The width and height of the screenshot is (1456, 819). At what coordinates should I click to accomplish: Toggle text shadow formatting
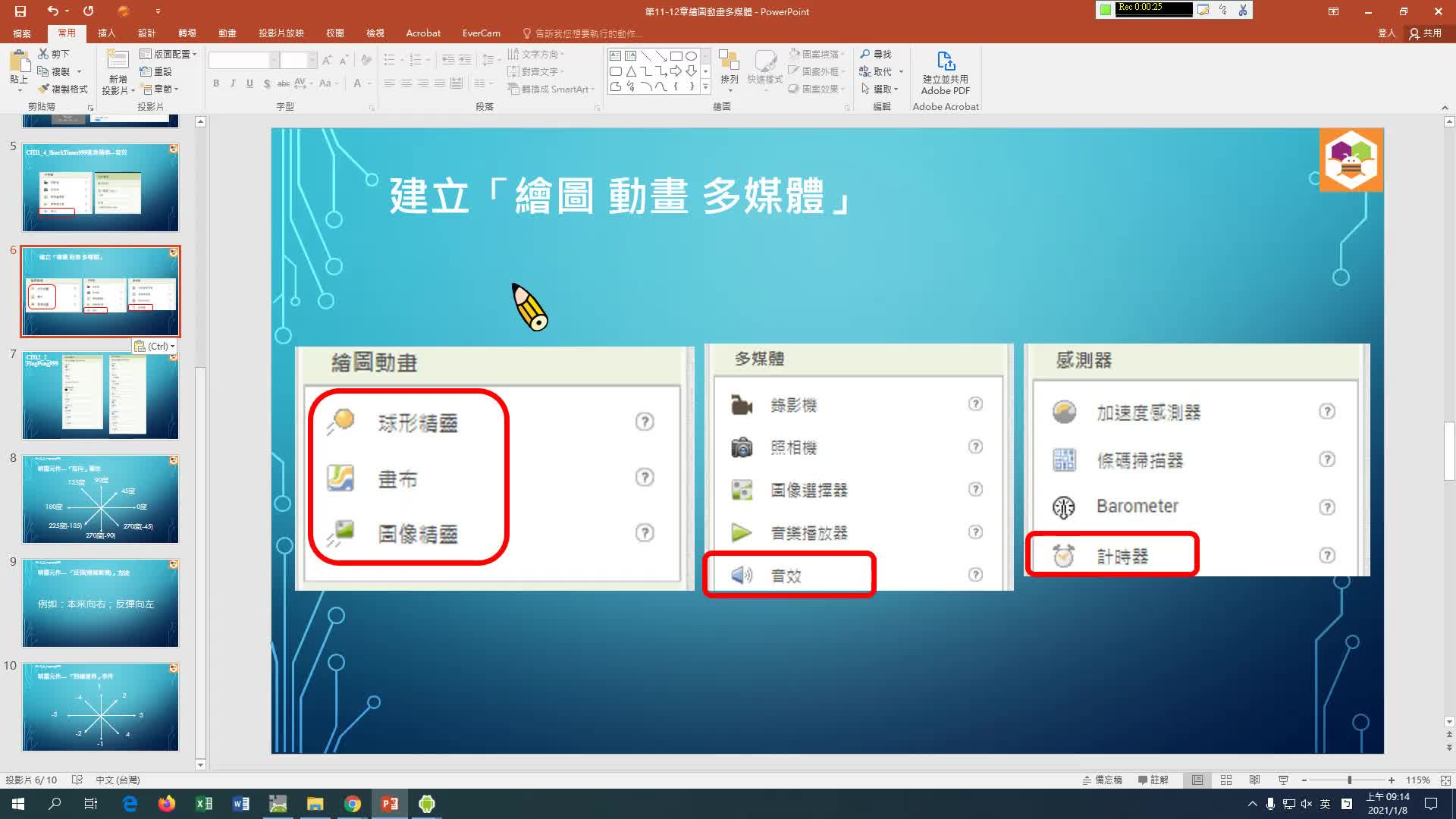pos(267,83)
